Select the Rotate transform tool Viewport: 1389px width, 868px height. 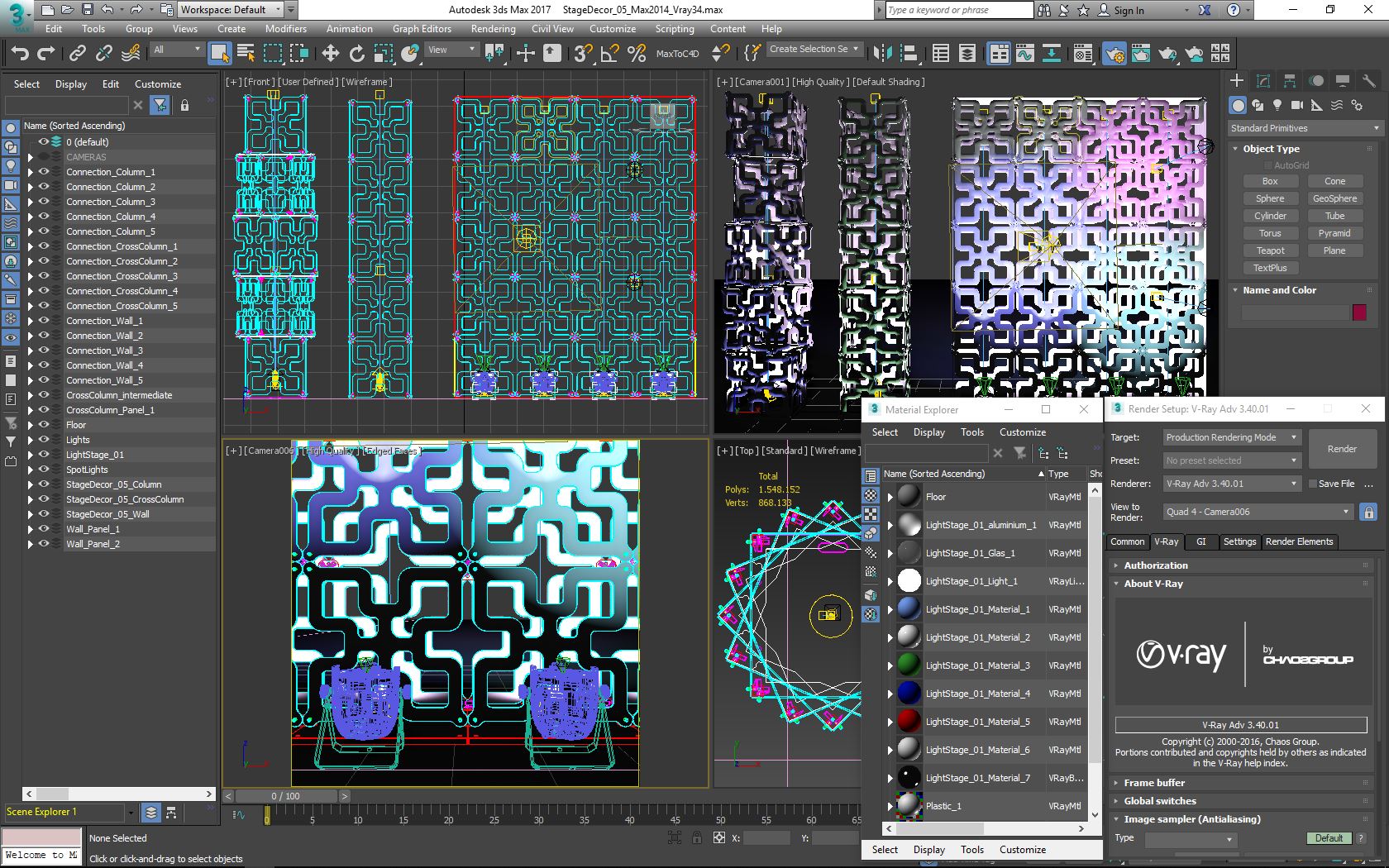pos(357,54)
